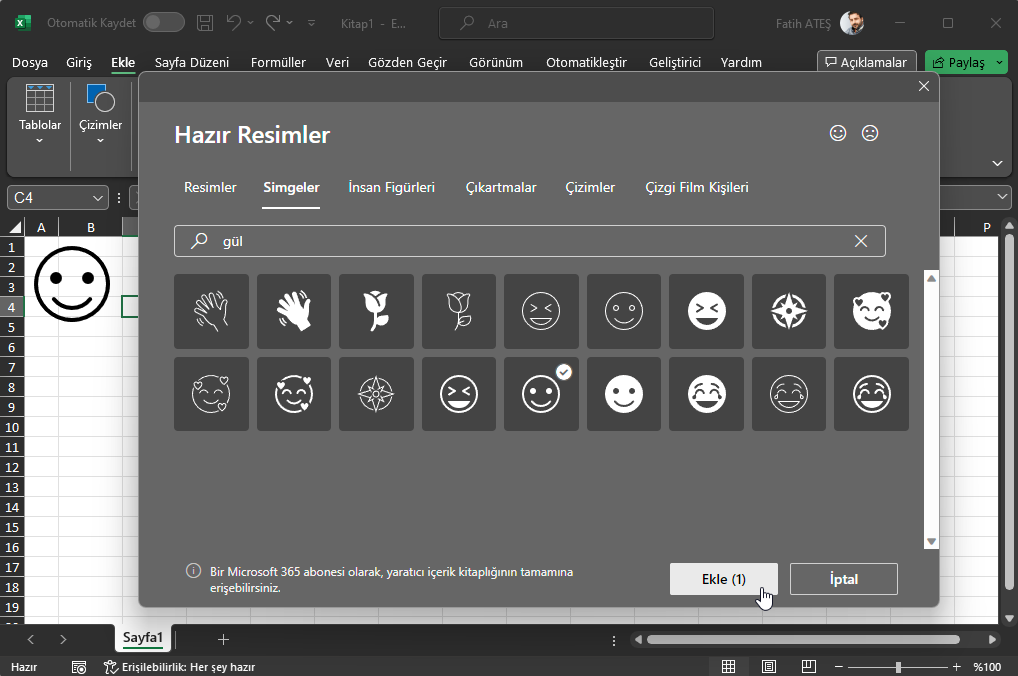The image size is (1018, 676).
Task: Open the Paylaş dropdown arrow
Action: click(998, 62)
